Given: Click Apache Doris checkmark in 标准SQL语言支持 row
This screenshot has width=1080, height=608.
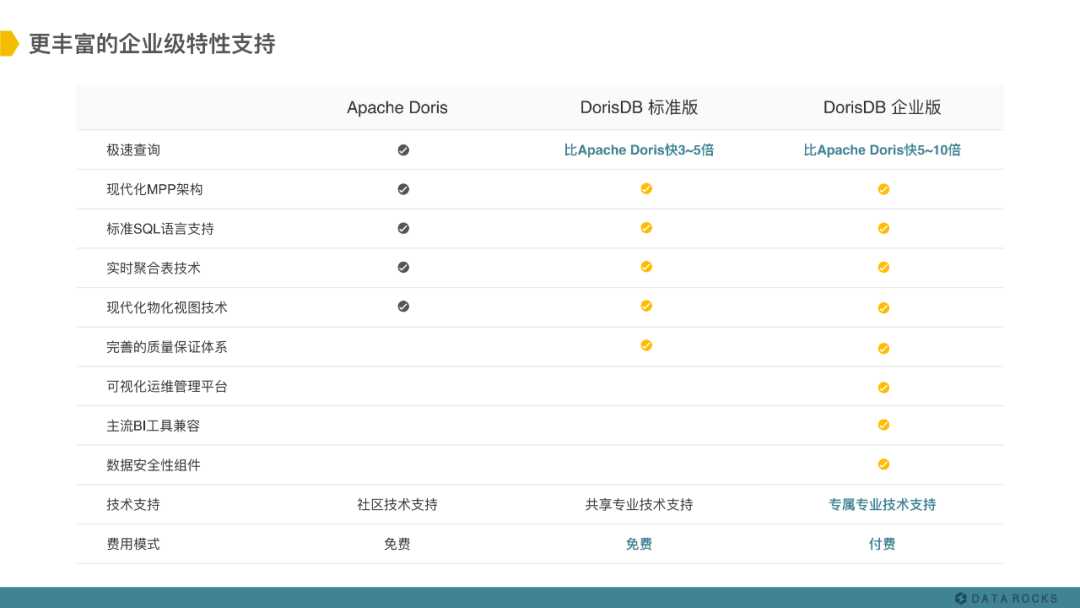Looking at the screenshot, I should coord(404,229).
